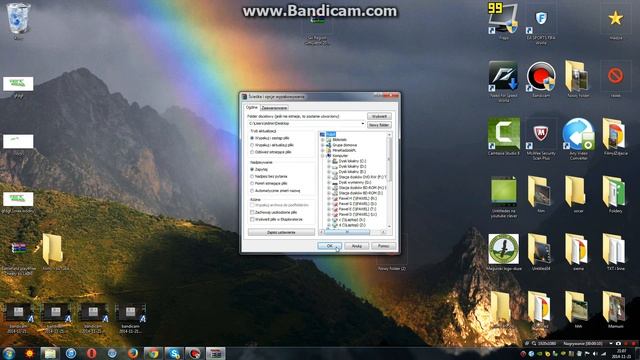Viewport: 640px width, 360px height.
Task: Choose 'Automatycznie zmień nazwę' option
Action: (x=252, y=191)
